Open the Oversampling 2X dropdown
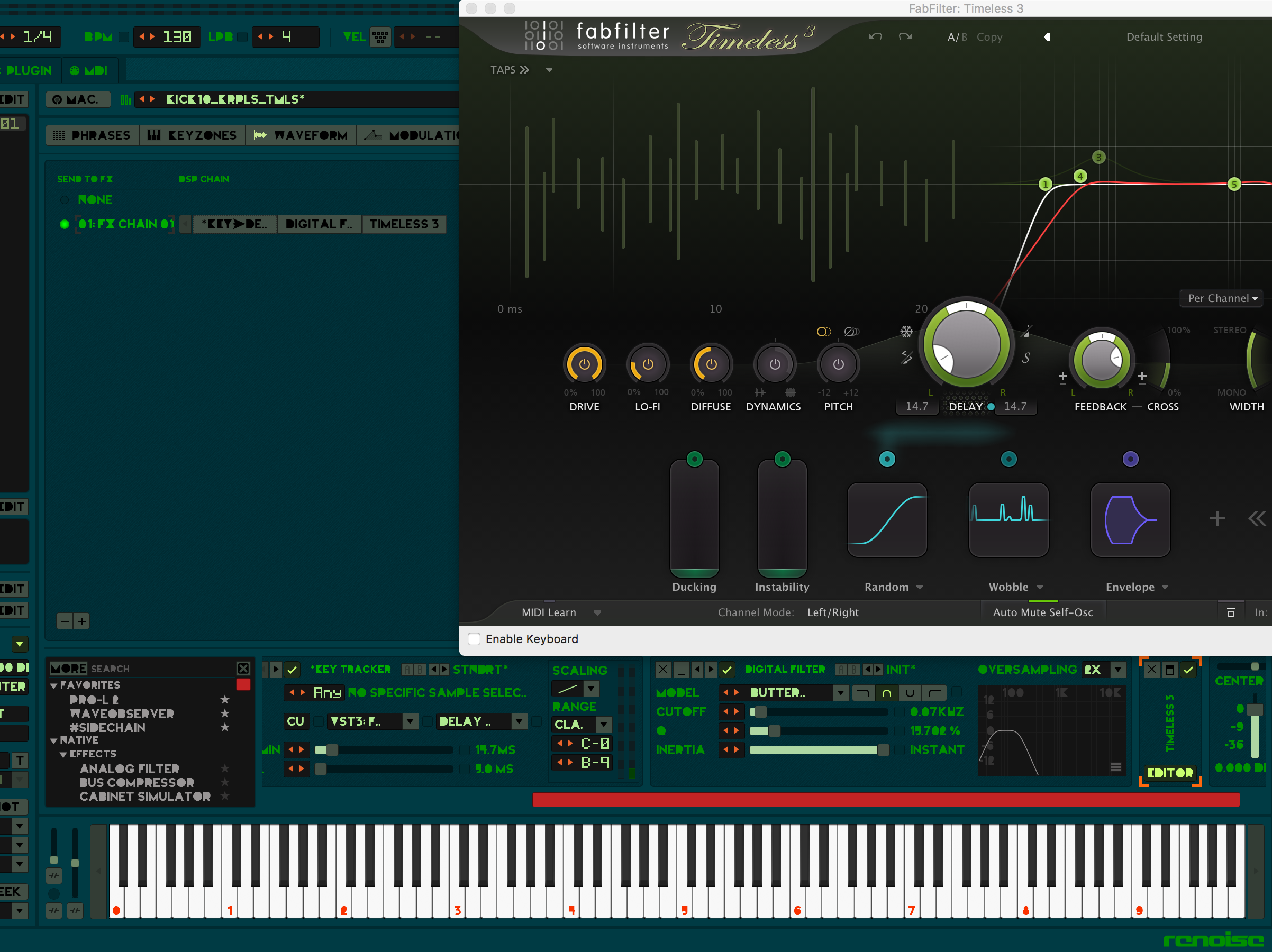The height and width of the screenshot is (952, 1272). pos(1118,669)
